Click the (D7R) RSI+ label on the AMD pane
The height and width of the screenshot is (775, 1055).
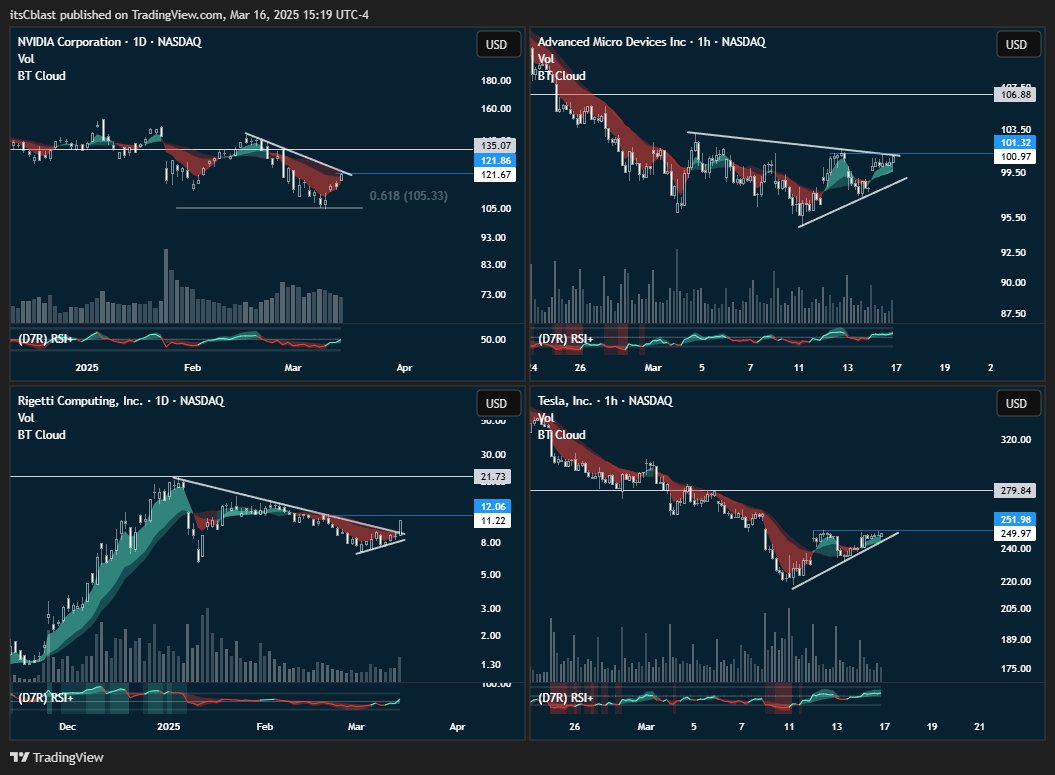[x=565, y=338]
